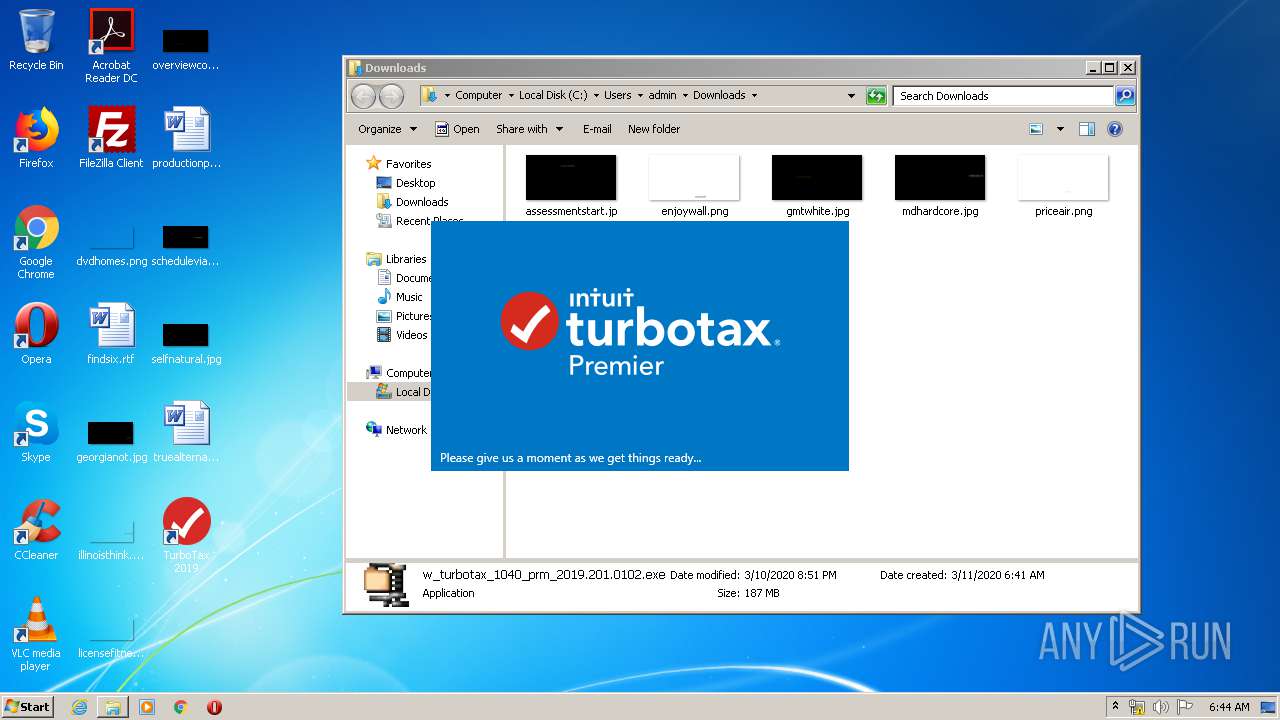Open findsix.rtf document on desktop
1280x720 pixels.
tap(111, 334)
